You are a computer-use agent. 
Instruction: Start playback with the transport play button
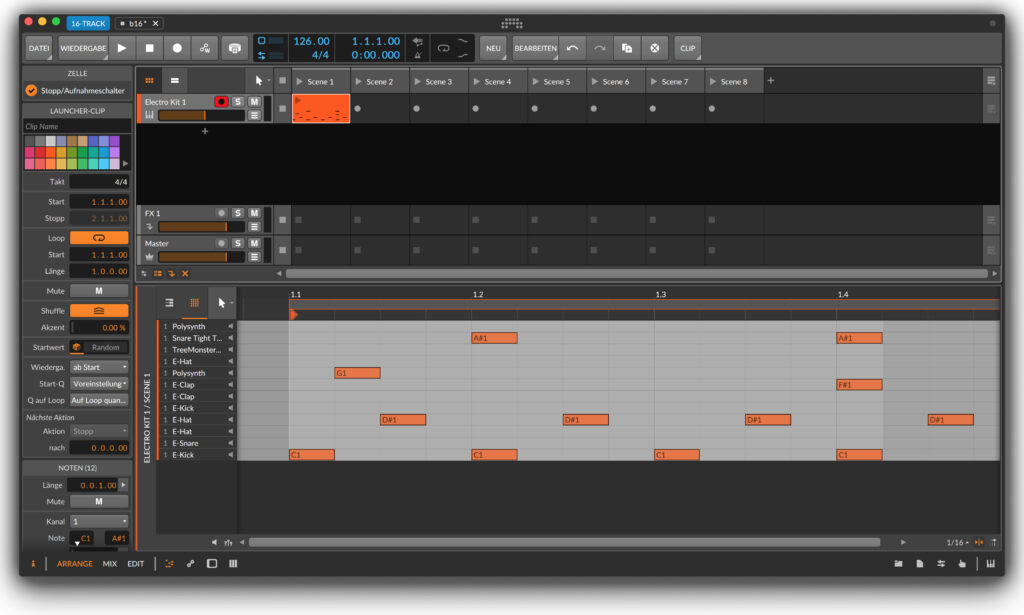pyautogui.click(x=122, y=48)
